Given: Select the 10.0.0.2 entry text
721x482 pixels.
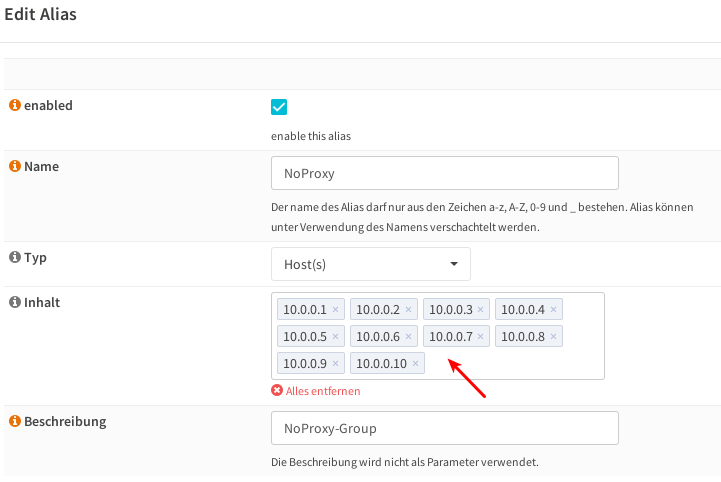Looking at the screenshot, I should pos(378,310).
